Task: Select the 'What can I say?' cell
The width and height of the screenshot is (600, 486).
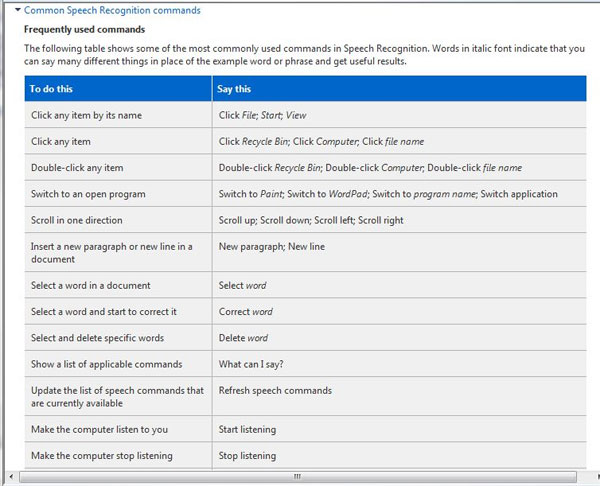Action: tap(399, 364)
